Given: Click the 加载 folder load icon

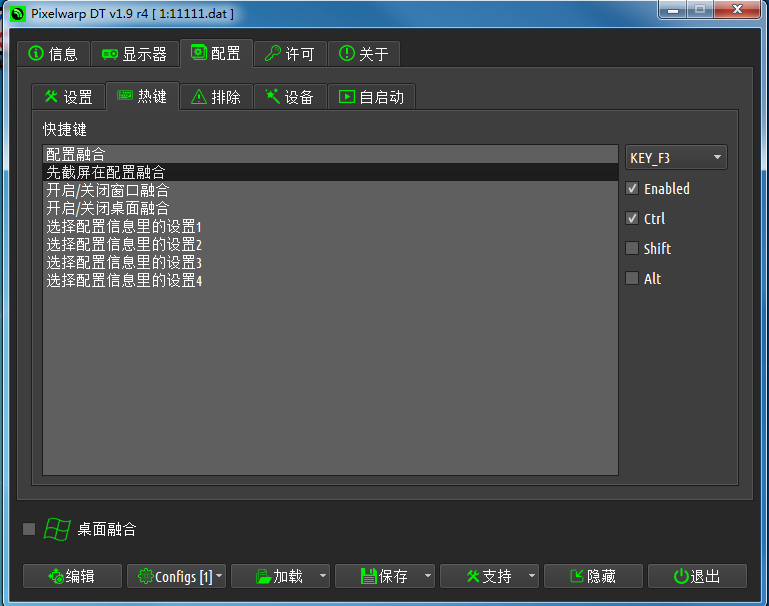Looking at the screenshot, I should [264, 576].
